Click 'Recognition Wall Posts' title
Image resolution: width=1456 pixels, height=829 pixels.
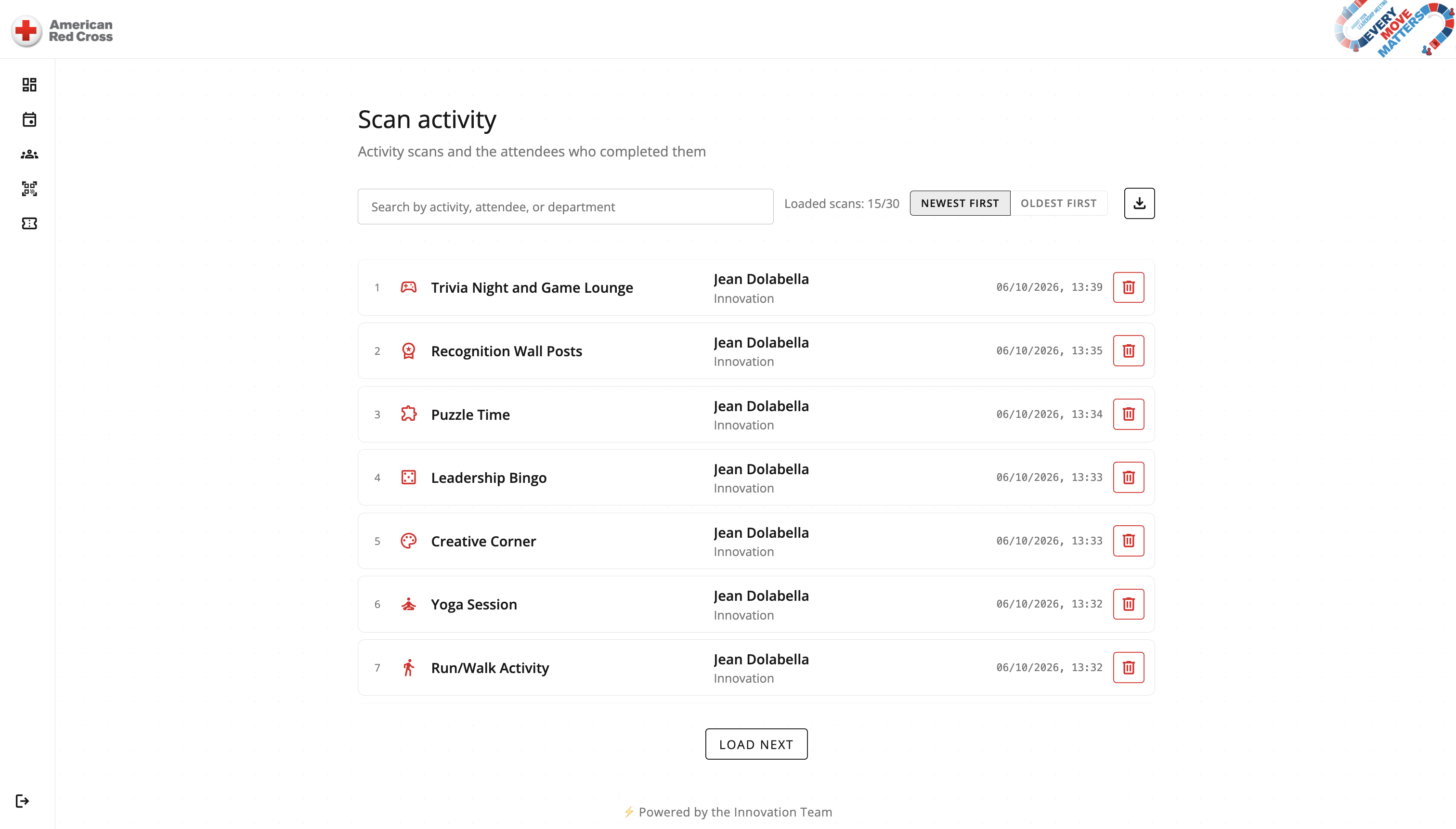(x=506, y=351)
